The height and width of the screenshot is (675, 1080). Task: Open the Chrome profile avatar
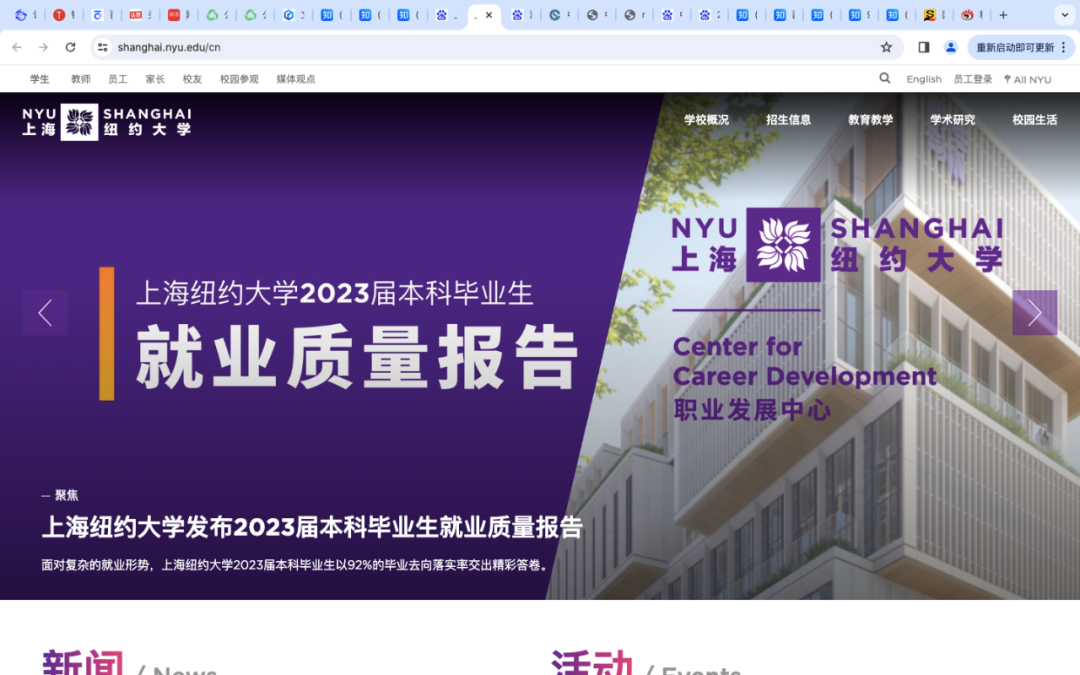tap(951, 47)
